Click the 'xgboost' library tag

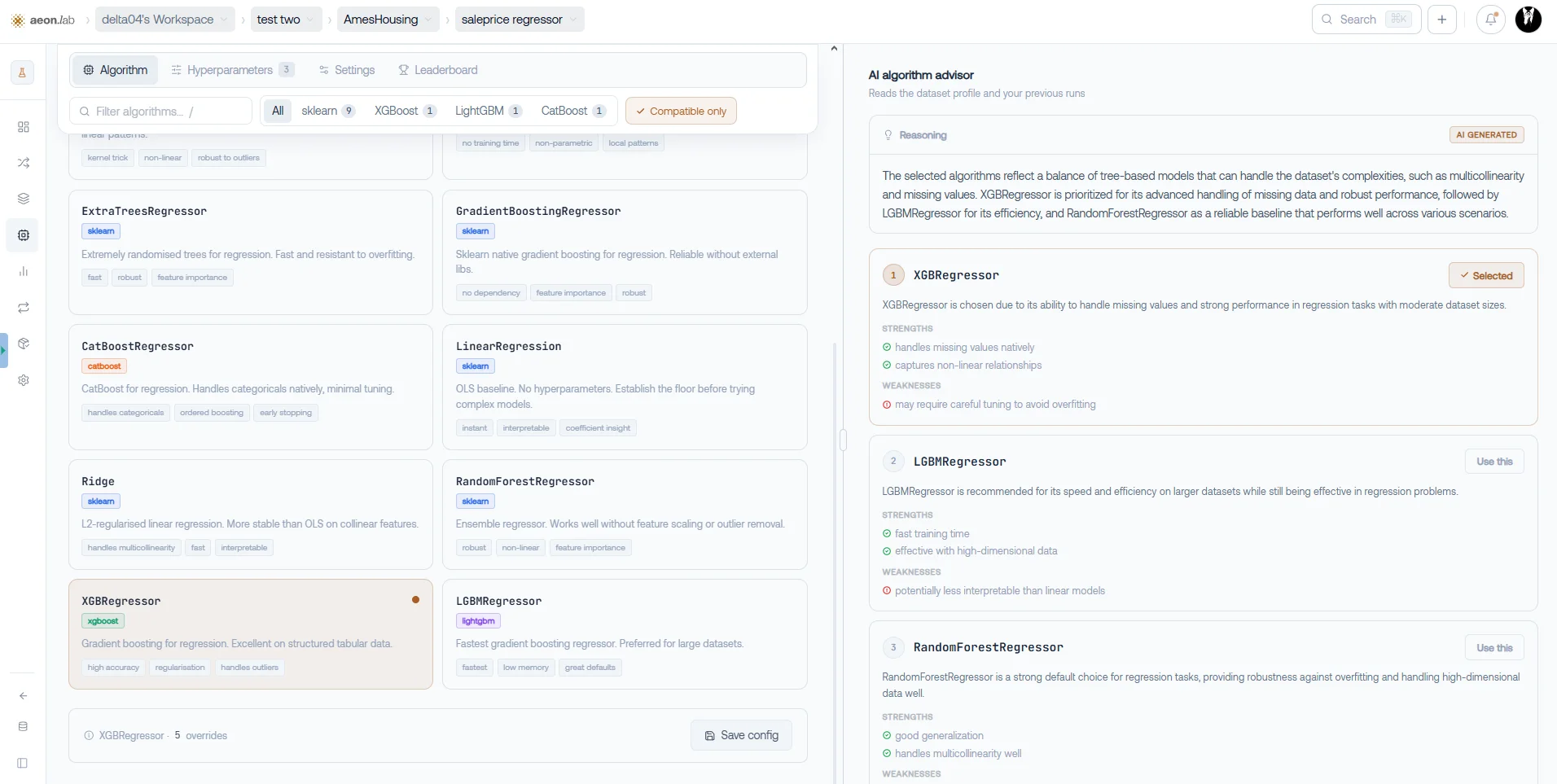(x=103, y=621)
